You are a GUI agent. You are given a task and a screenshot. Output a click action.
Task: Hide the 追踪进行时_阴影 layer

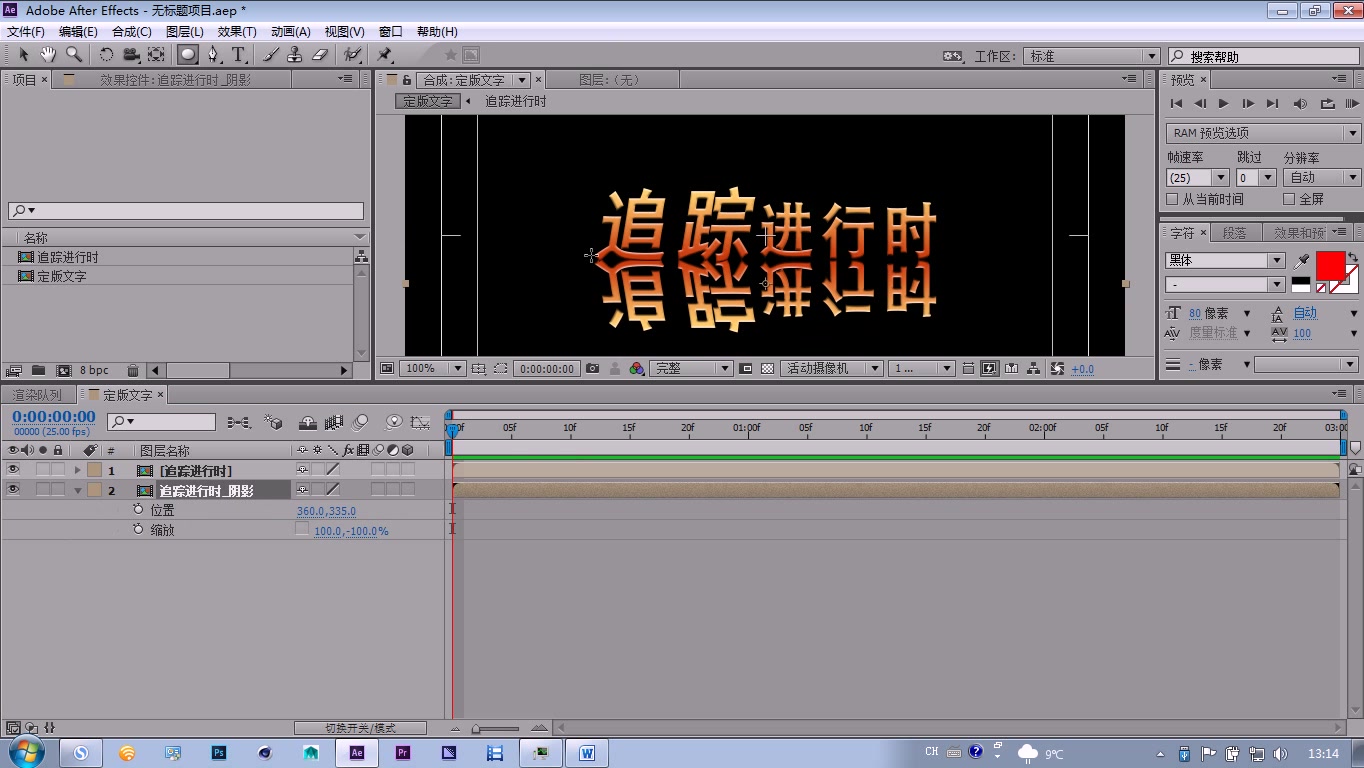(x=13, y=489)
